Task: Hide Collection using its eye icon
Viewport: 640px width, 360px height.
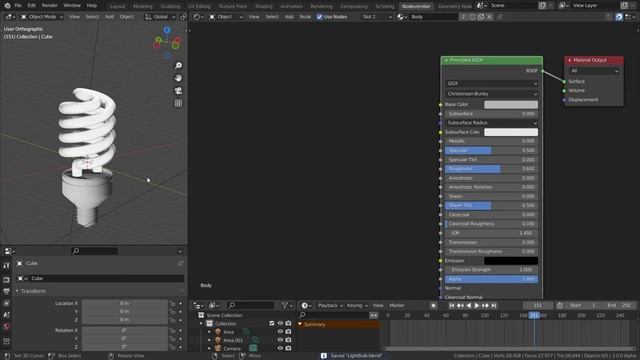Action: (x=280, y=323)
